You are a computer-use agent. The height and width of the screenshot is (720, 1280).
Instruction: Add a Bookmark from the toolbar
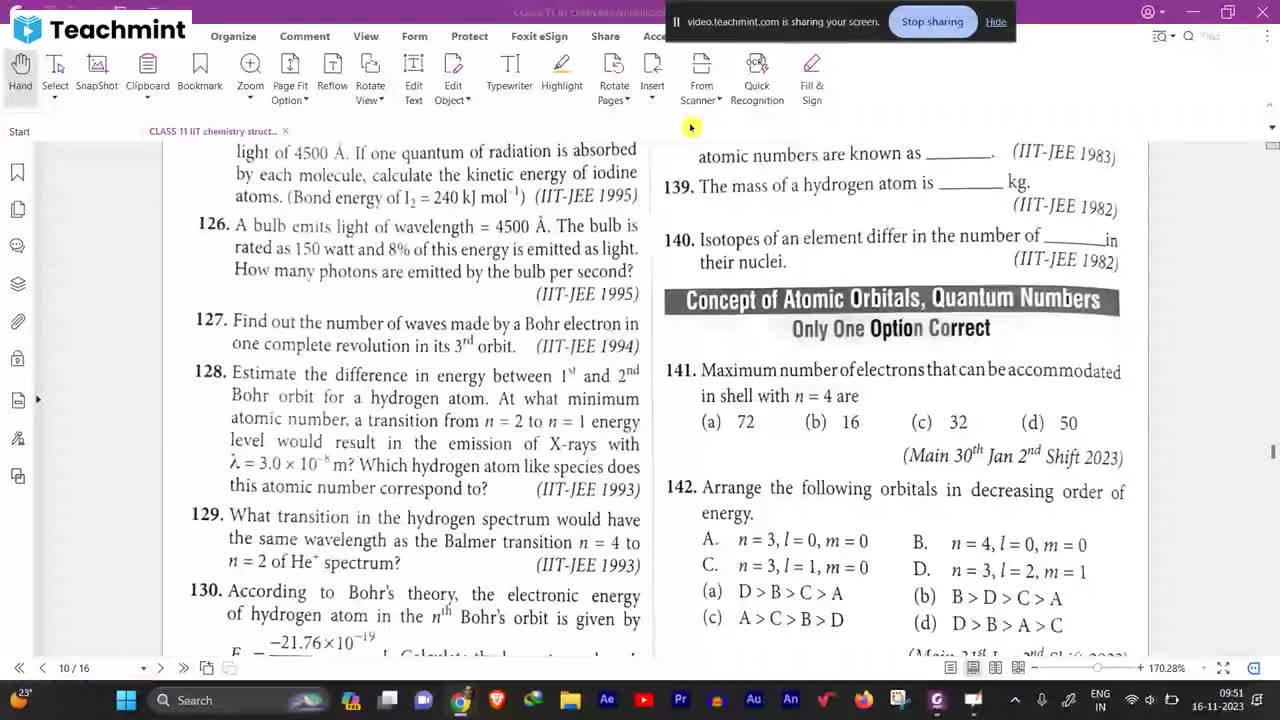(x=200, y=73)
